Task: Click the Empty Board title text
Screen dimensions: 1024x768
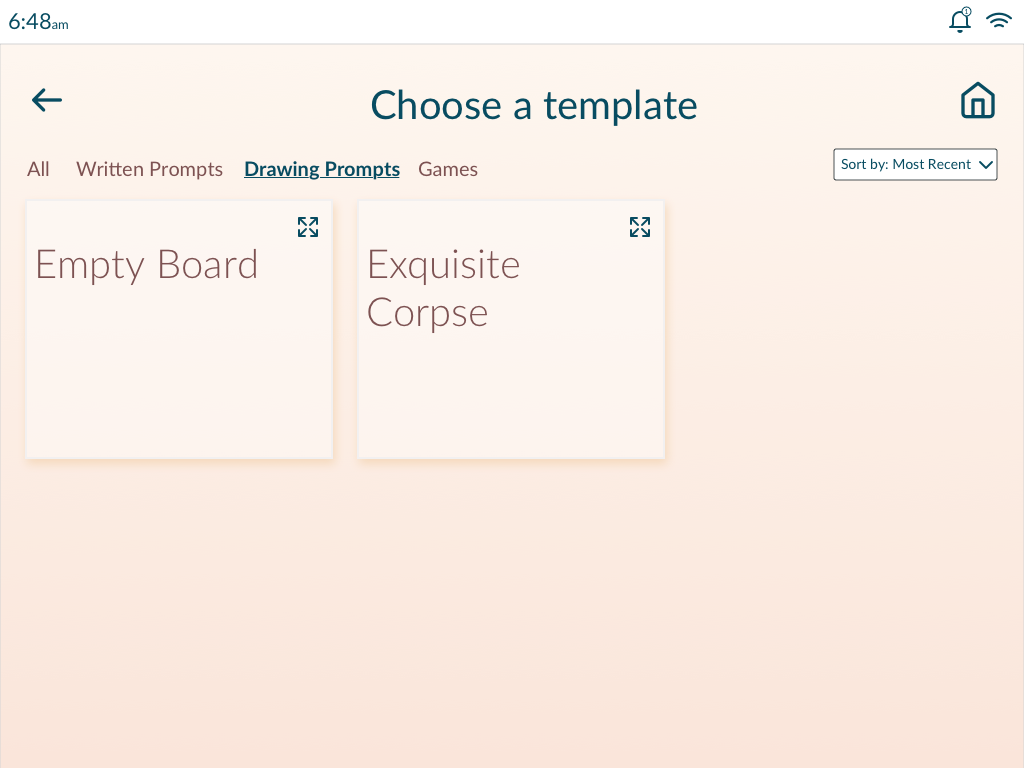Action: click(x=147, y=265)
